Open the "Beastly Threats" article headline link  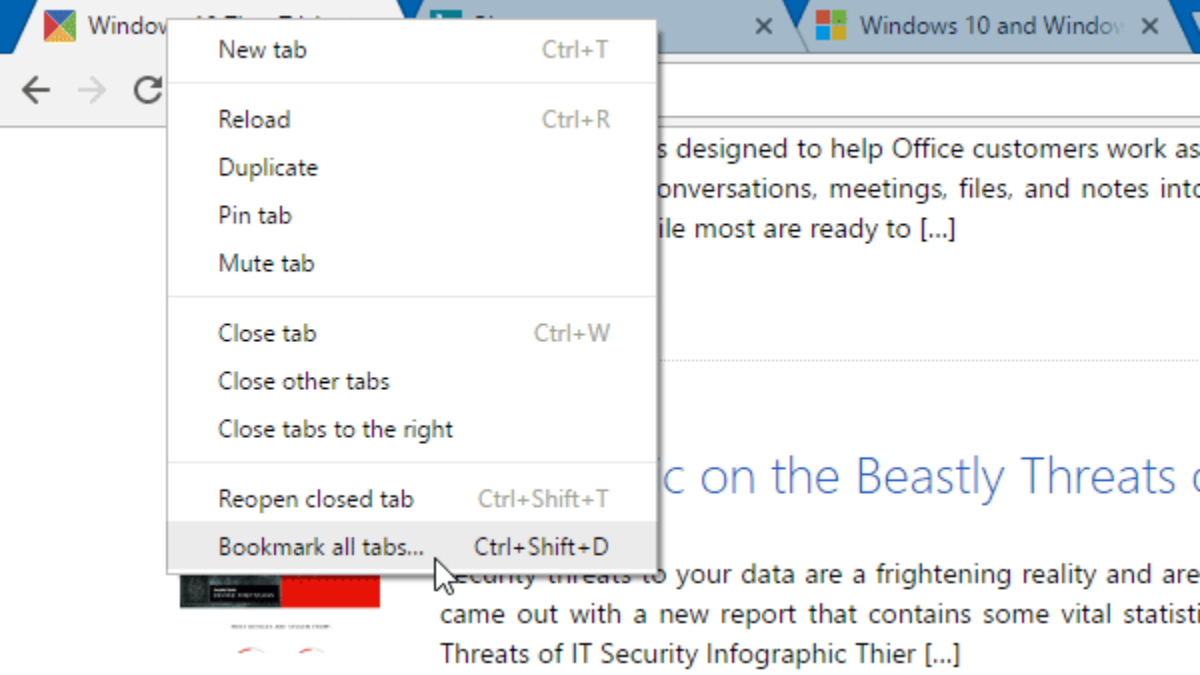pos(900,476)
